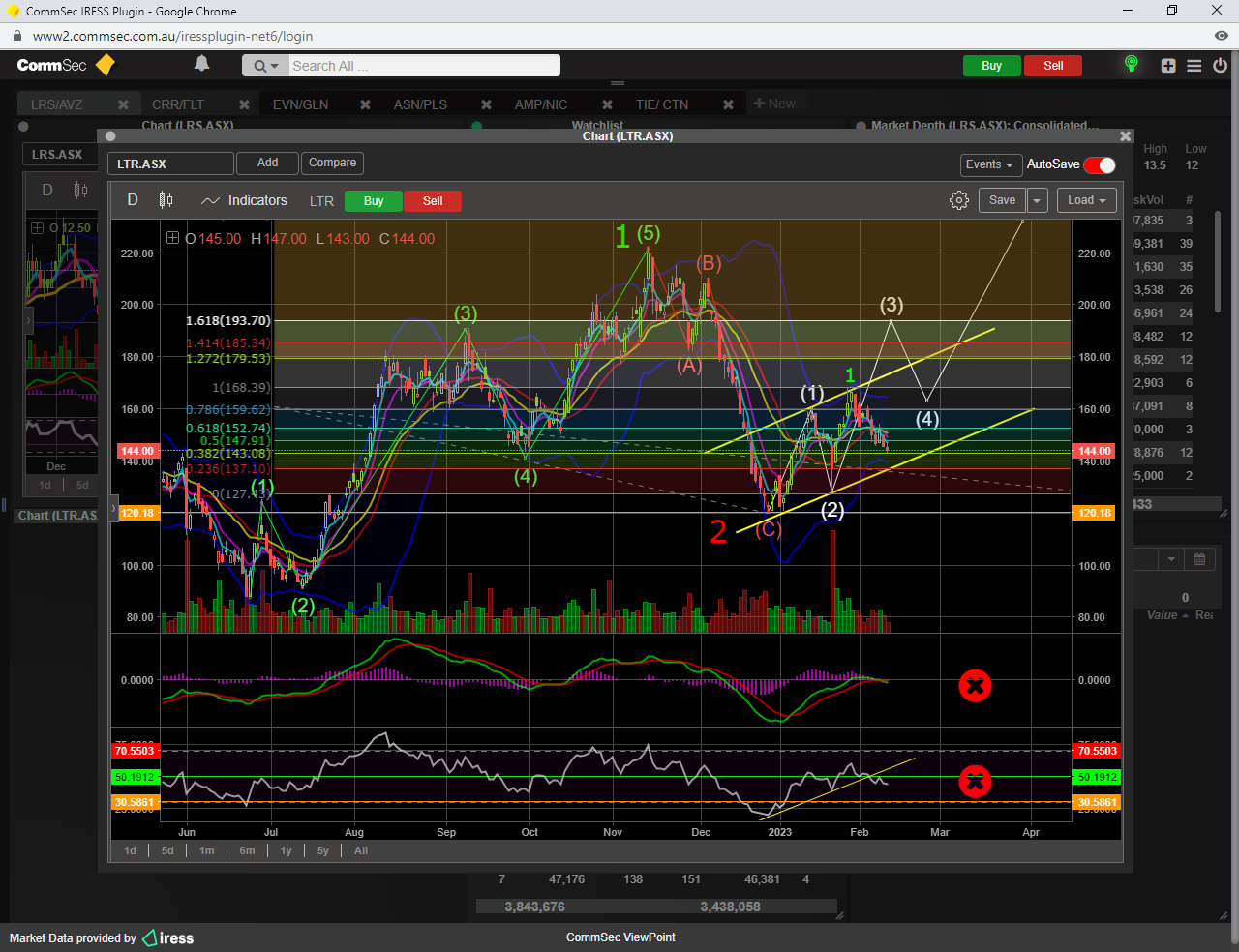Open the Save options dropdown arrow
Viewport: 1239px width, 952px height.
[1037, 200]
